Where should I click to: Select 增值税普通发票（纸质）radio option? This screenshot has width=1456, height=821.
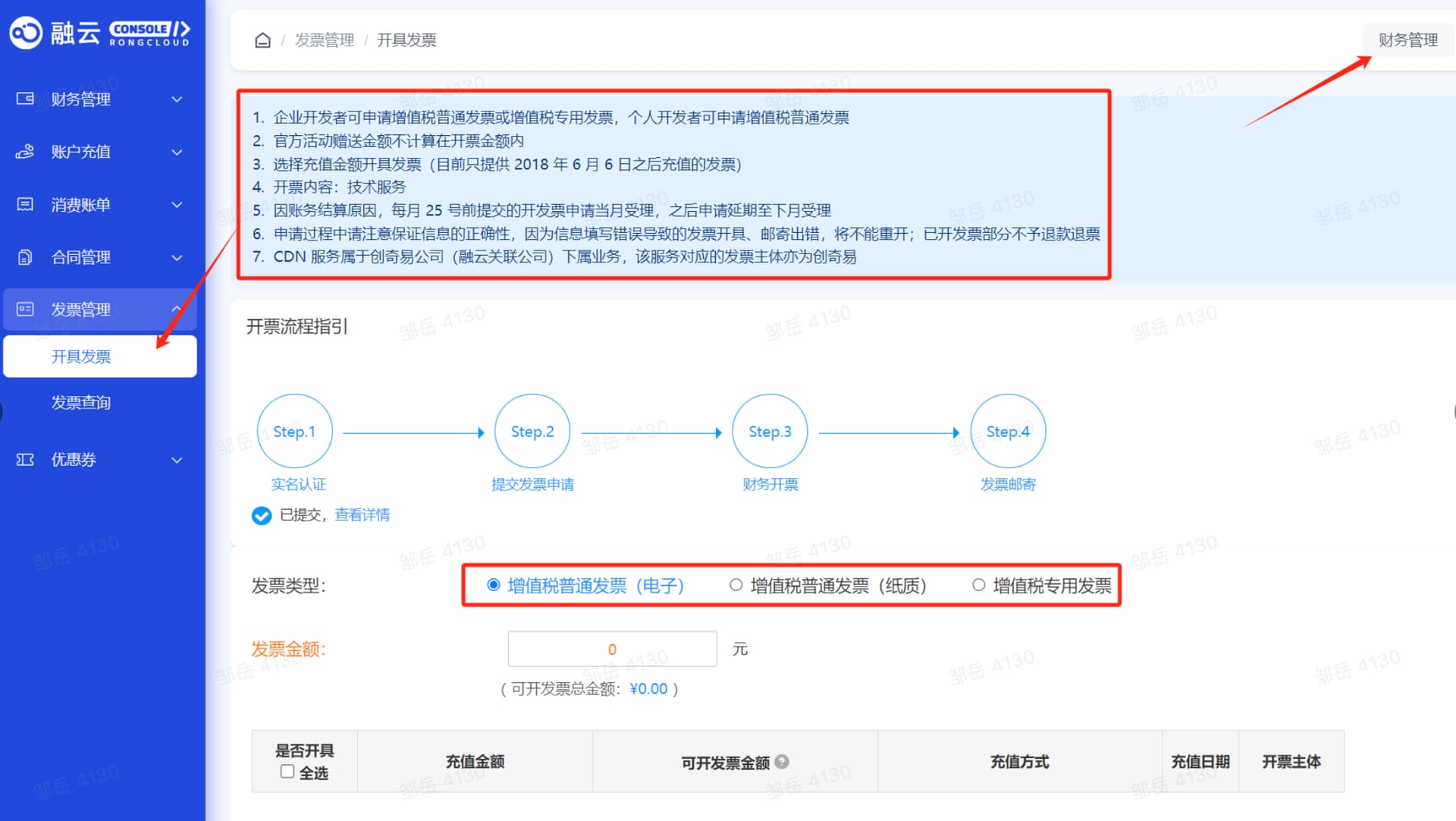click(x=736, y=585)
